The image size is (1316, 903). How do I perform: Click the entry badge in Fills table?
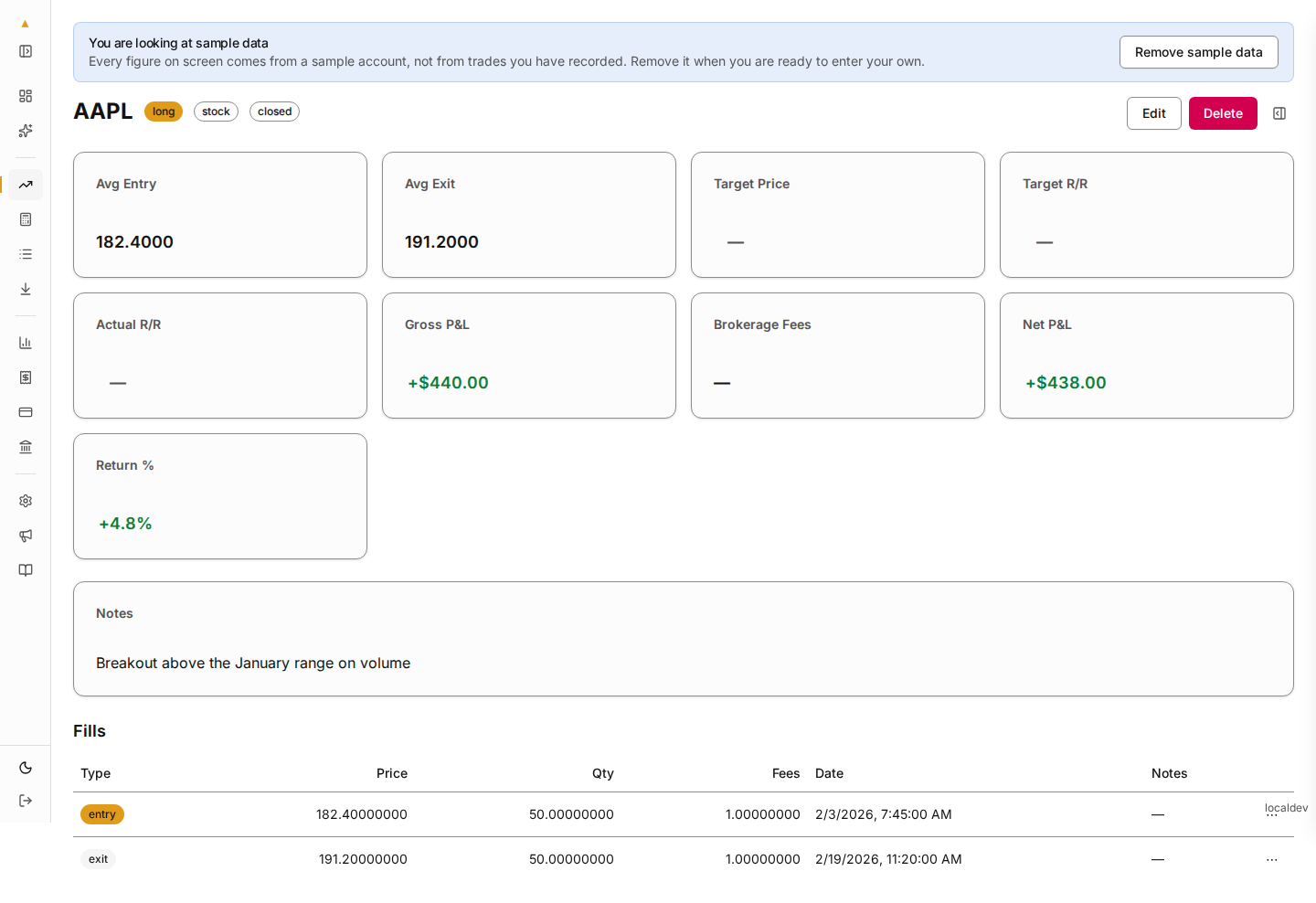tap(102, 814)
